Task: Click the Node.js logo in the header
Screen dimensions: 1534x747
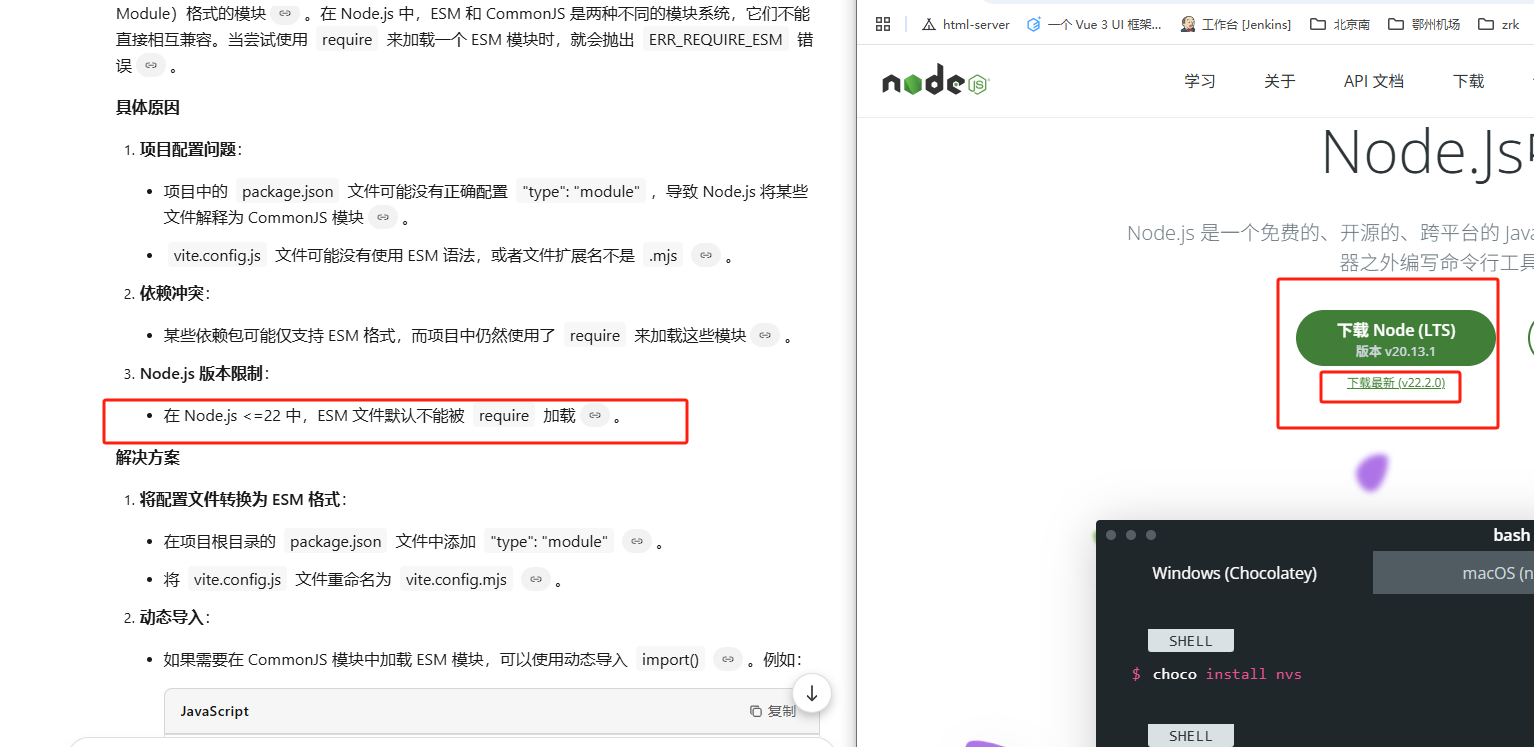Action: tap(934, 81)
